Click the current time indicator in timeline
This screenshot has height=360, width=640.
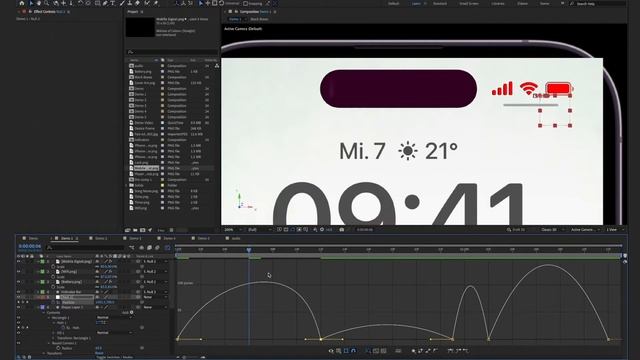click(249, 249)
